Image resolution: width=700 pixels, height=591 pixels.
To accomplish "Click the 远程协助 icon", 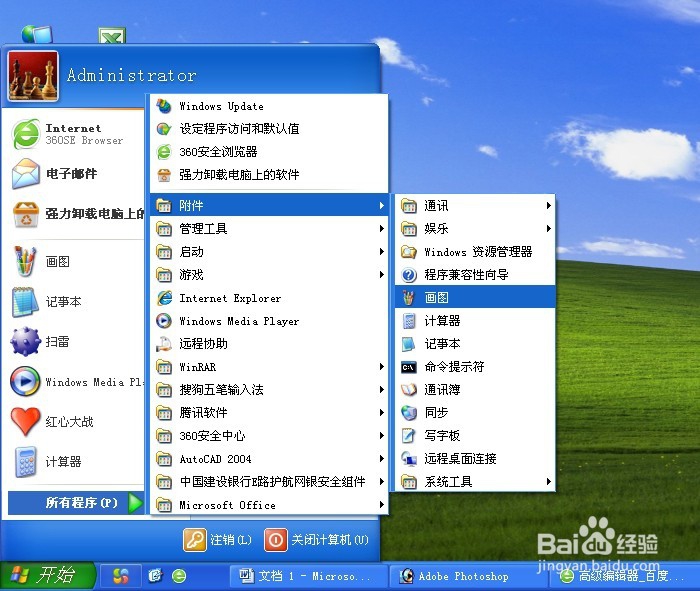I will click(x=164, y=344).
